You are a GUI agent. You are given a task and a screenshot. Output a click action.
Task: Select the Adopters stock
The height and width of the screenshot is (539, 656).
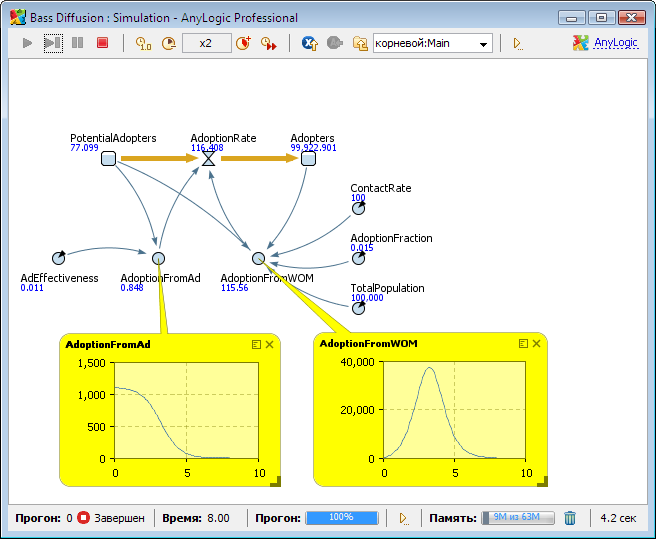[308, 159]
